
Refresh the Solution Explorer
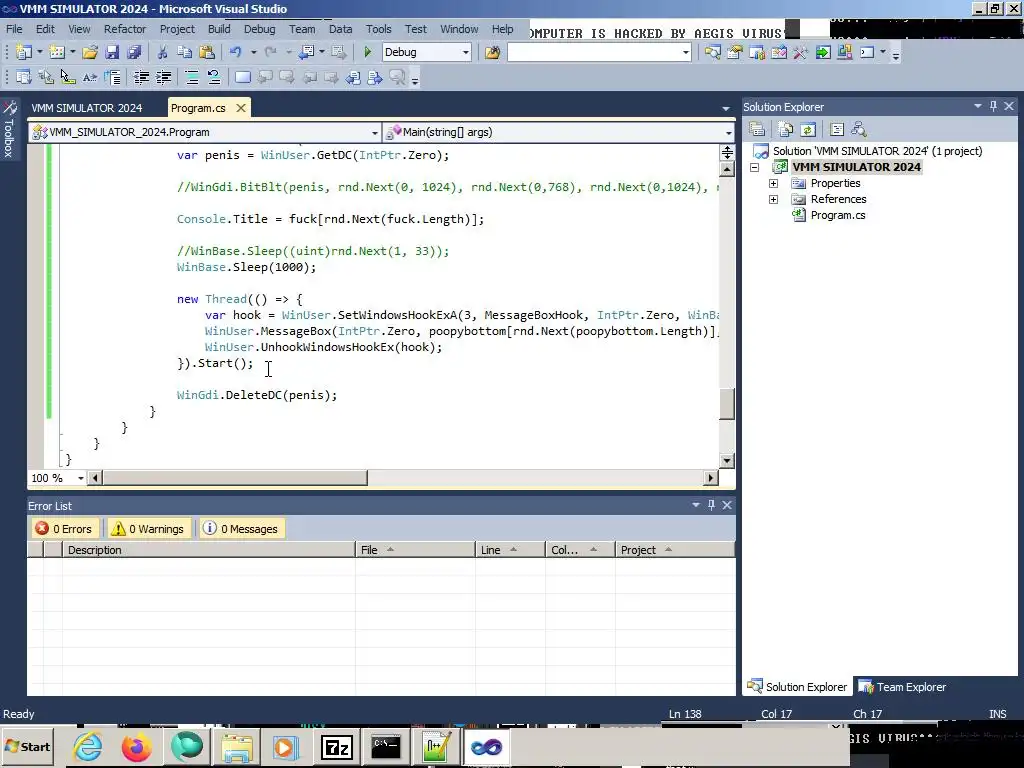tap(808, 129)
